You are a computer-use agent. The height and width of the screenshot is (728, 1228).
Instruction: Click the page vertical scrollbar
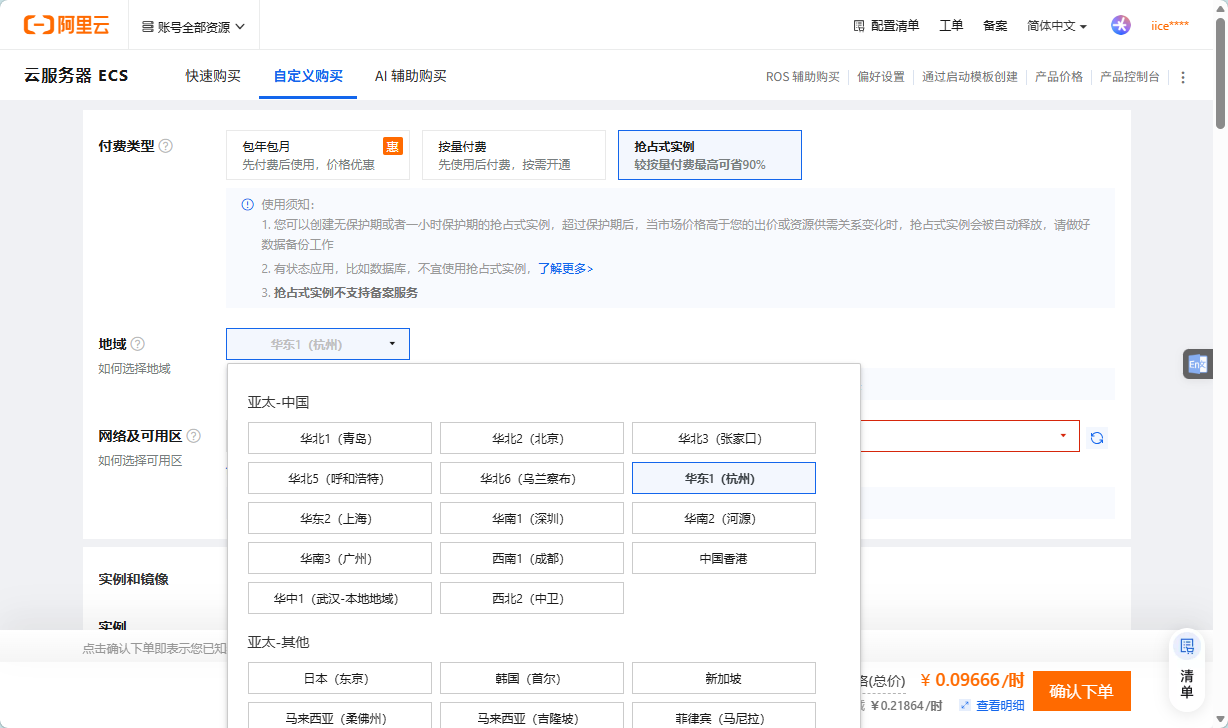pyautogui.click(x=1220, y=71)
